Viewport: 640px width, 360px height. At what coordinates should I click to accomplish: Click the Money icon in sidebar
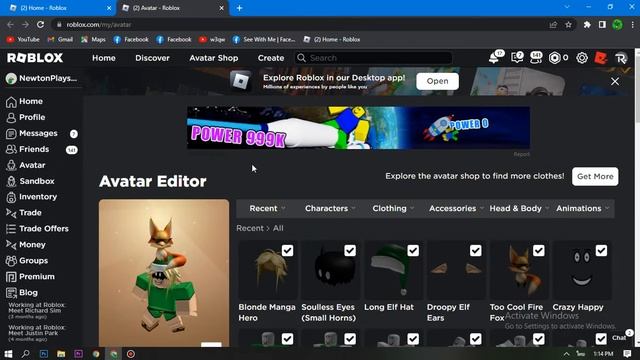pos(11,244)
